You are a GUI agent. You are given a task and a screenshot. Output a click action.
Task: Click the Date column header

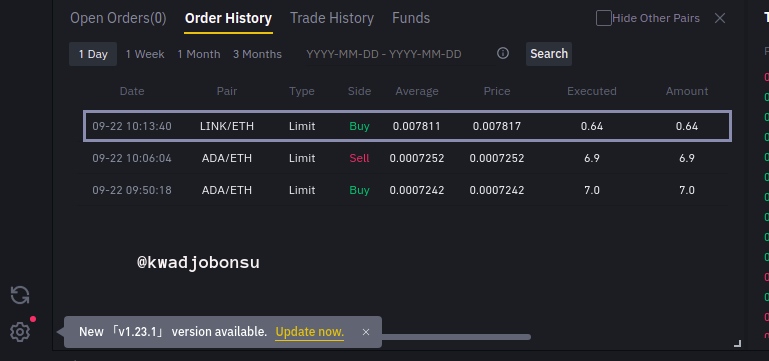point(132,91)
